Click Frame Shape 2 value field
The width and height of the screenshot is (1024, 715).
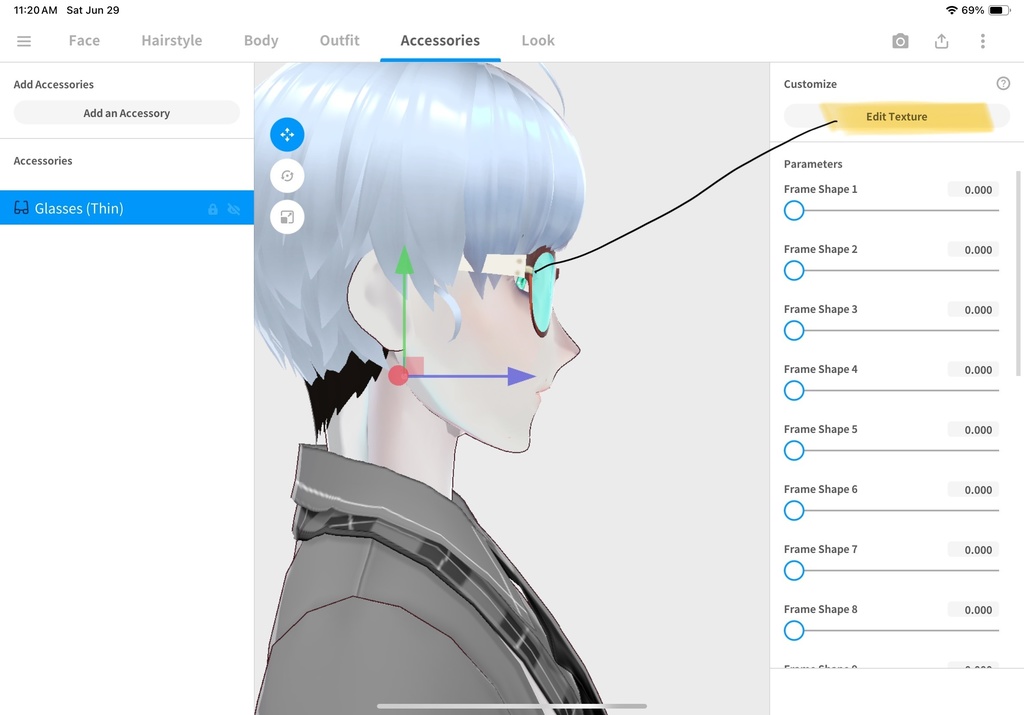[x=973, y=249]
